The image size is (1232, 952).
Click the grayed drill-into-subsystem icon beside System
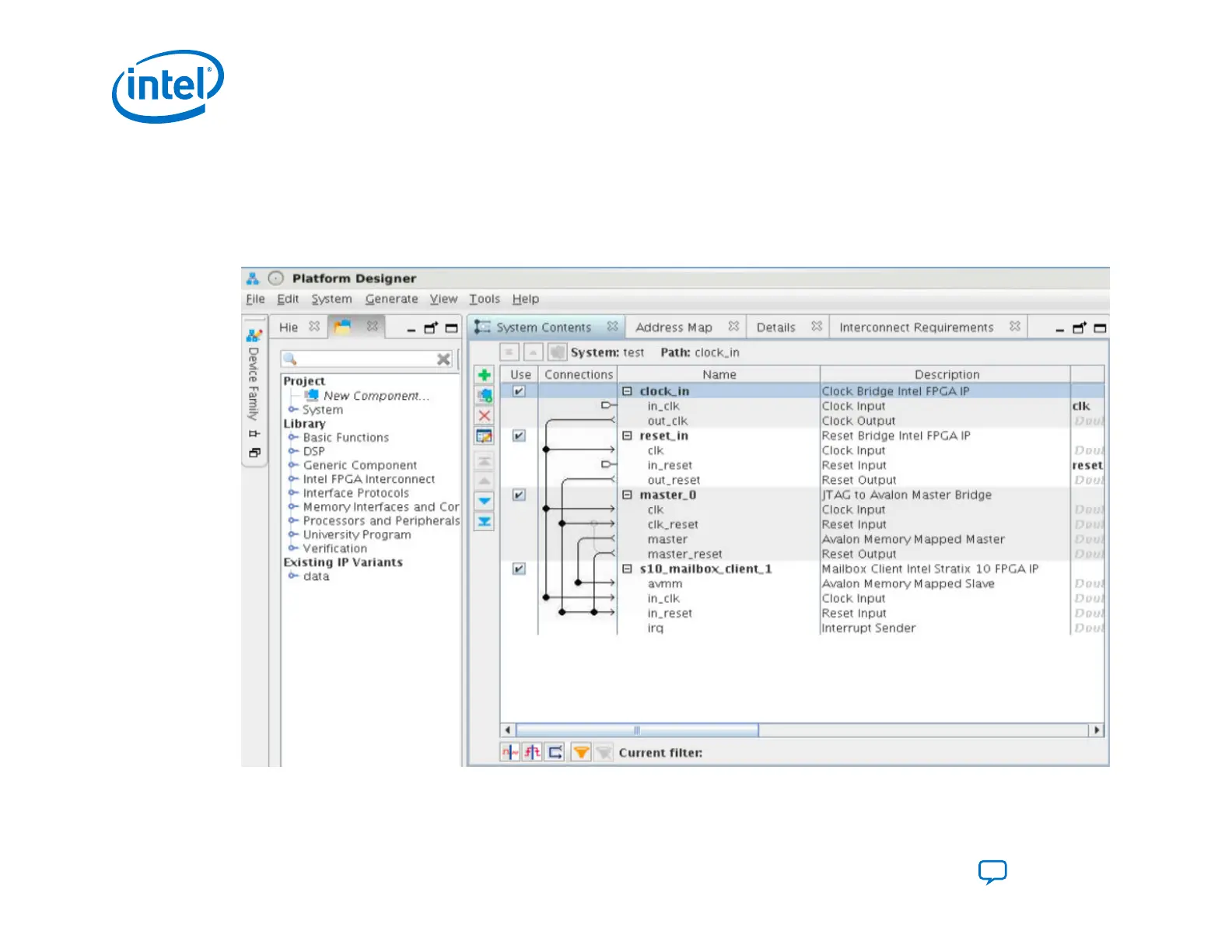tap(557, 352)
